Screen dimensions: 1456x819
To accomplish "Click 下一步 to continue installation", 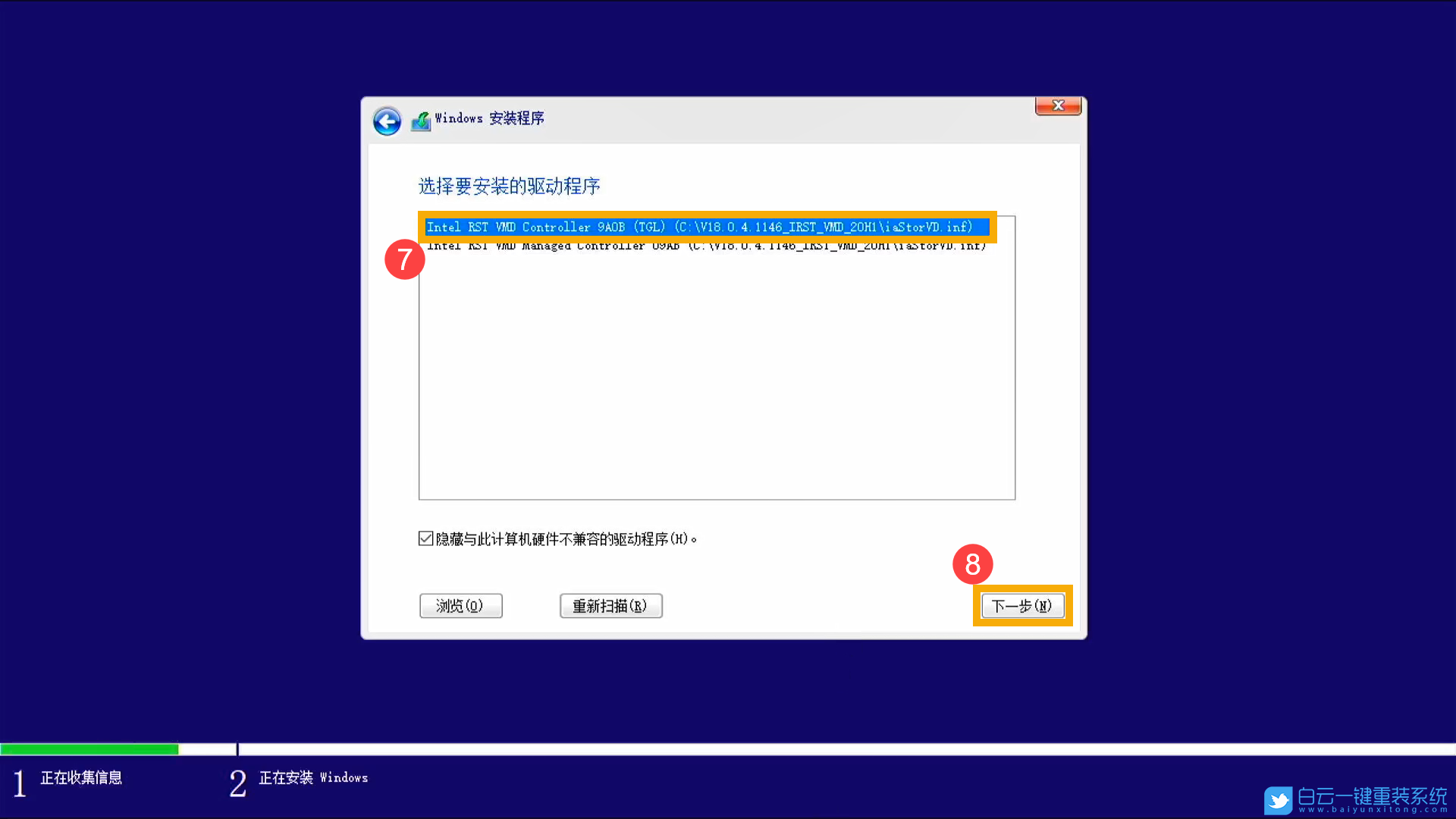I will tap(1022, 605).
